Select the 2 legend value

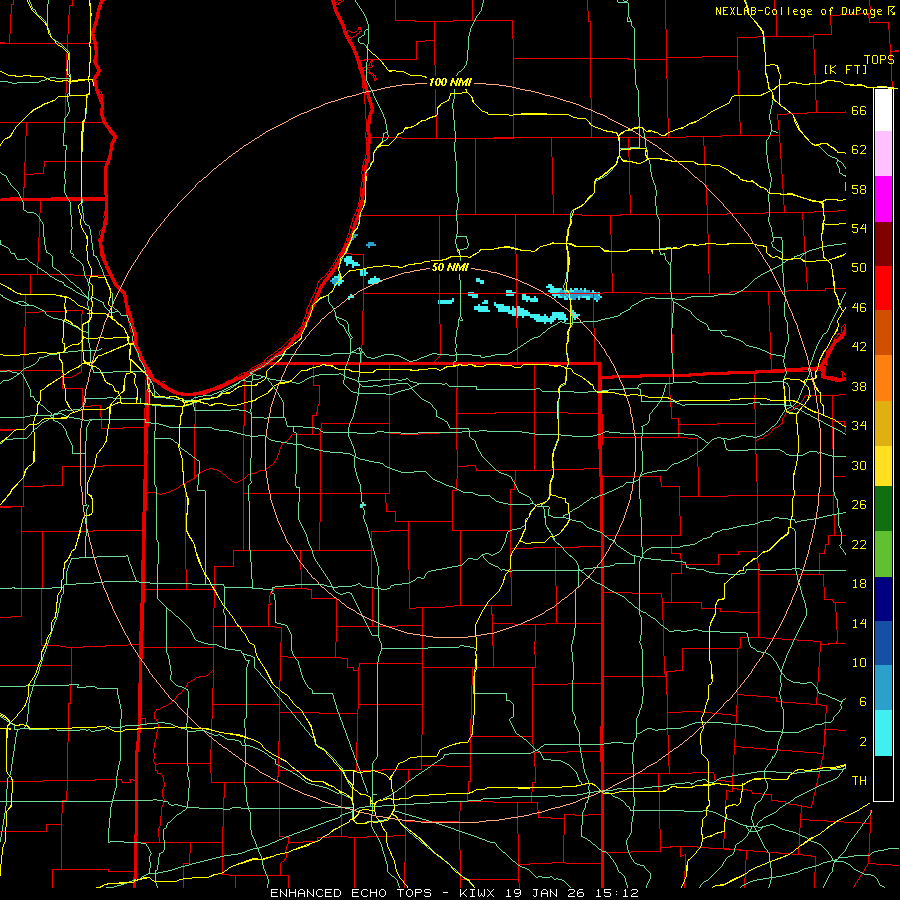[862, 742]
